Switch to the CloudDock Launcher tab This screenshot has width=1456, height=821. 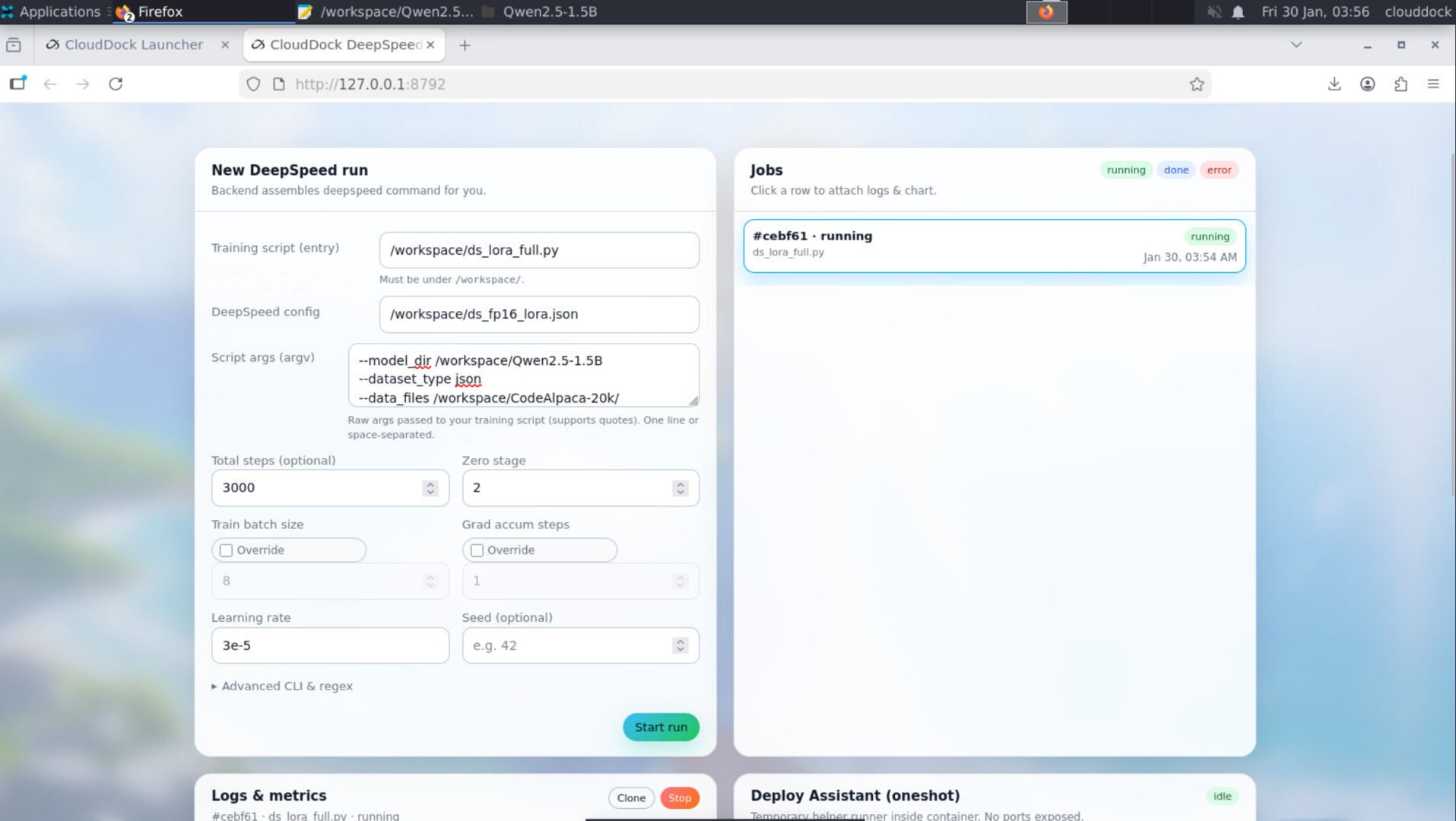click(x=133, y=45)
